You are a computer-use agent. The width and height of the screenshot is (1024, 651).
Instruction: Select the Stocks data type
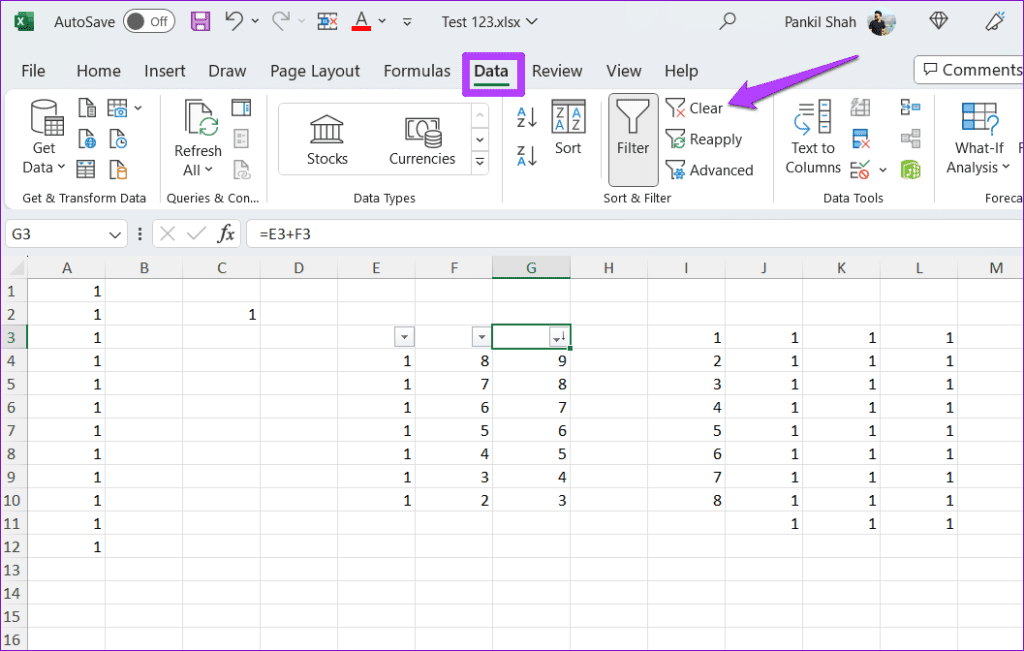click(x=327, y=140)
